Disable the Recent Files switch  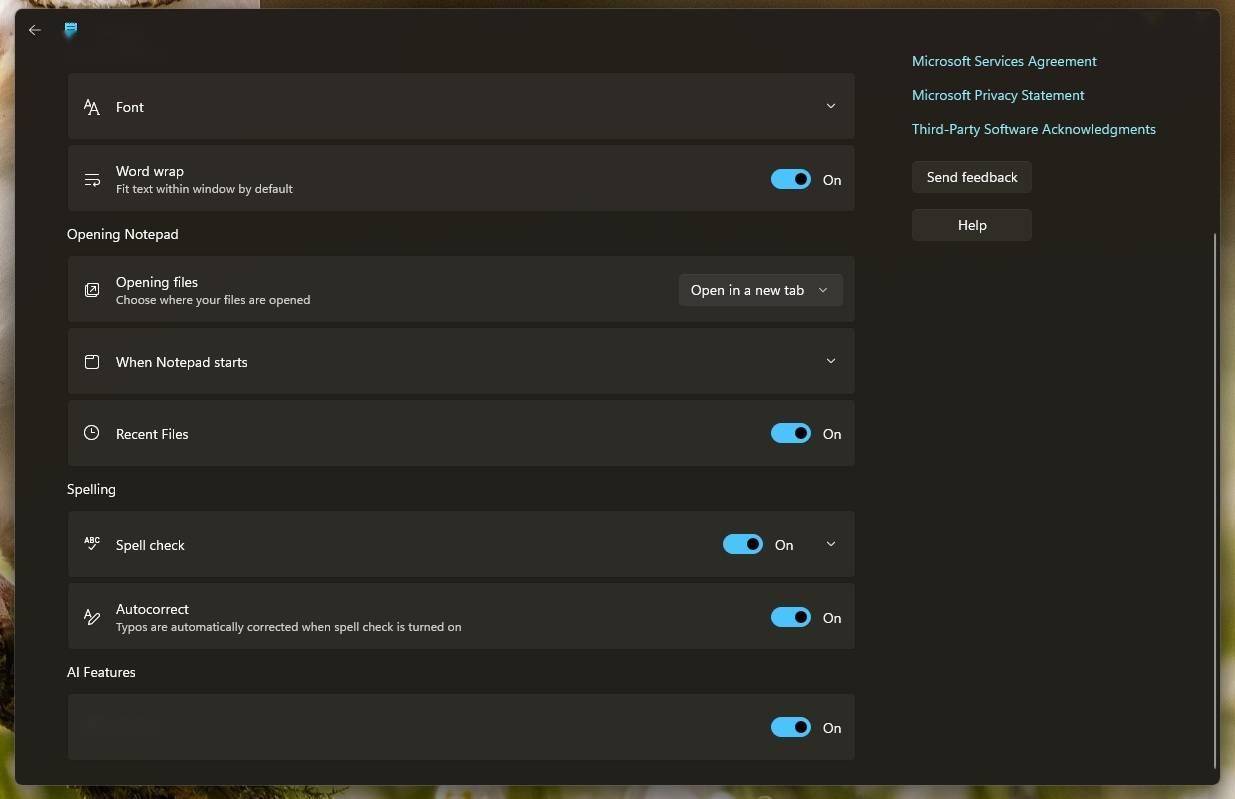(x=791, y=433)
